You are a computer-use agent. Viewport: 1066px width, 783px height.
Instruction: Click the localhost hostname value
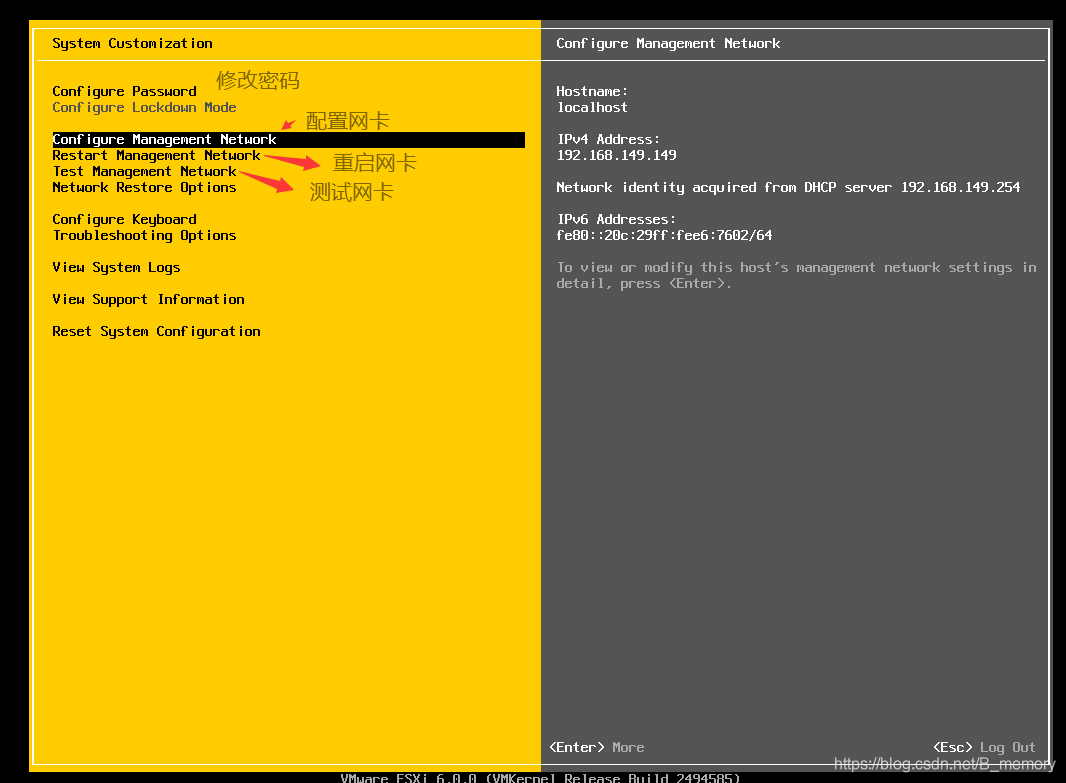(592, 107)
